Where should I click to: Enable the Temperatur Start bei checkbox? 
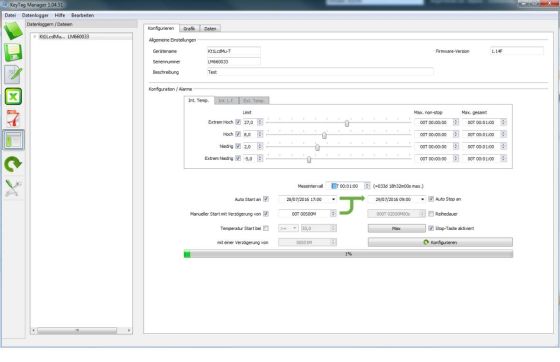click(x=266, y=228)
